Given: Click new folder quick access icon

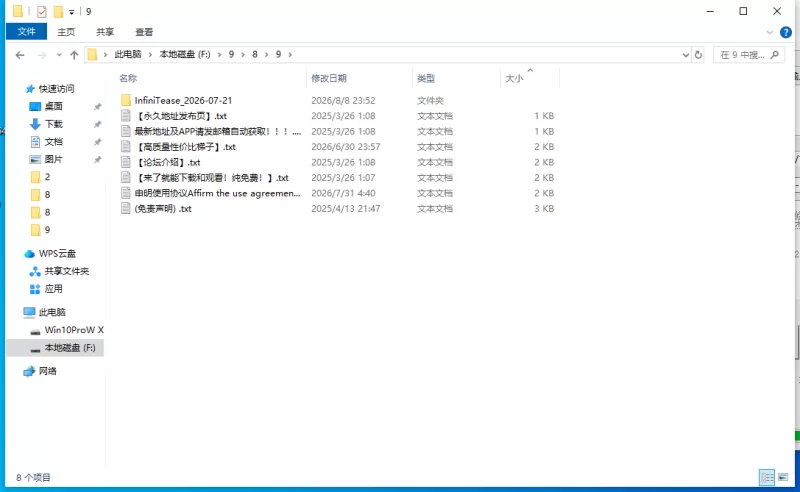Looking at the screenshot, I should [59, 11].
